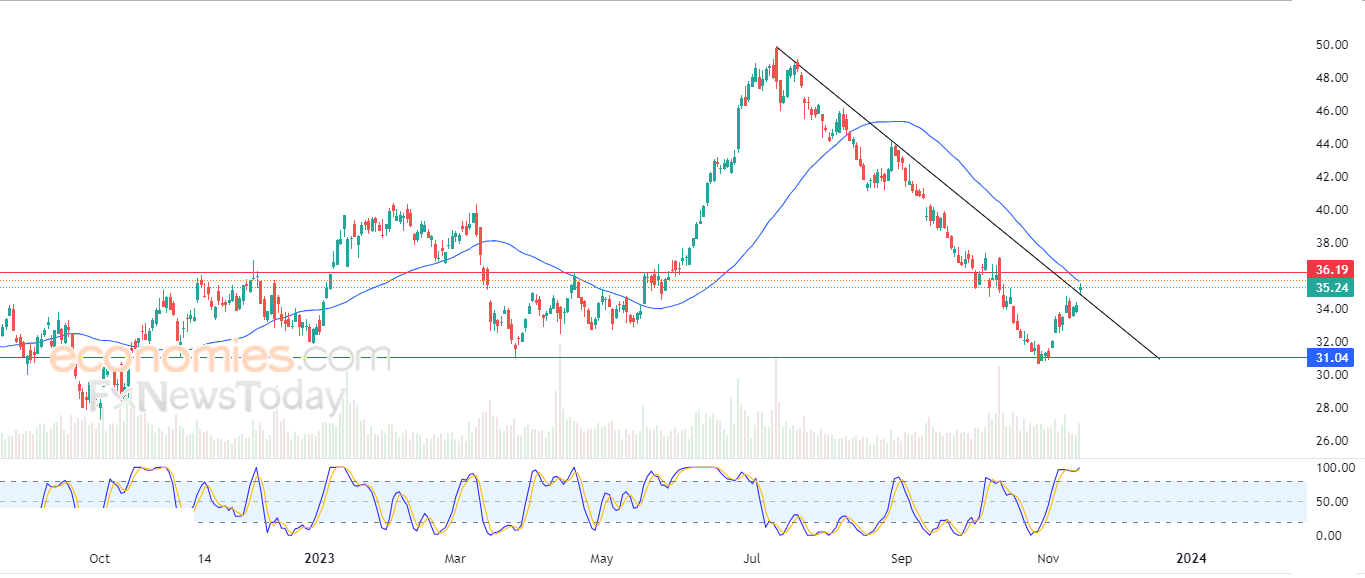The image size is (1365, 578).
Task: Click the Jul label on time axis
Action: point(754,558)
